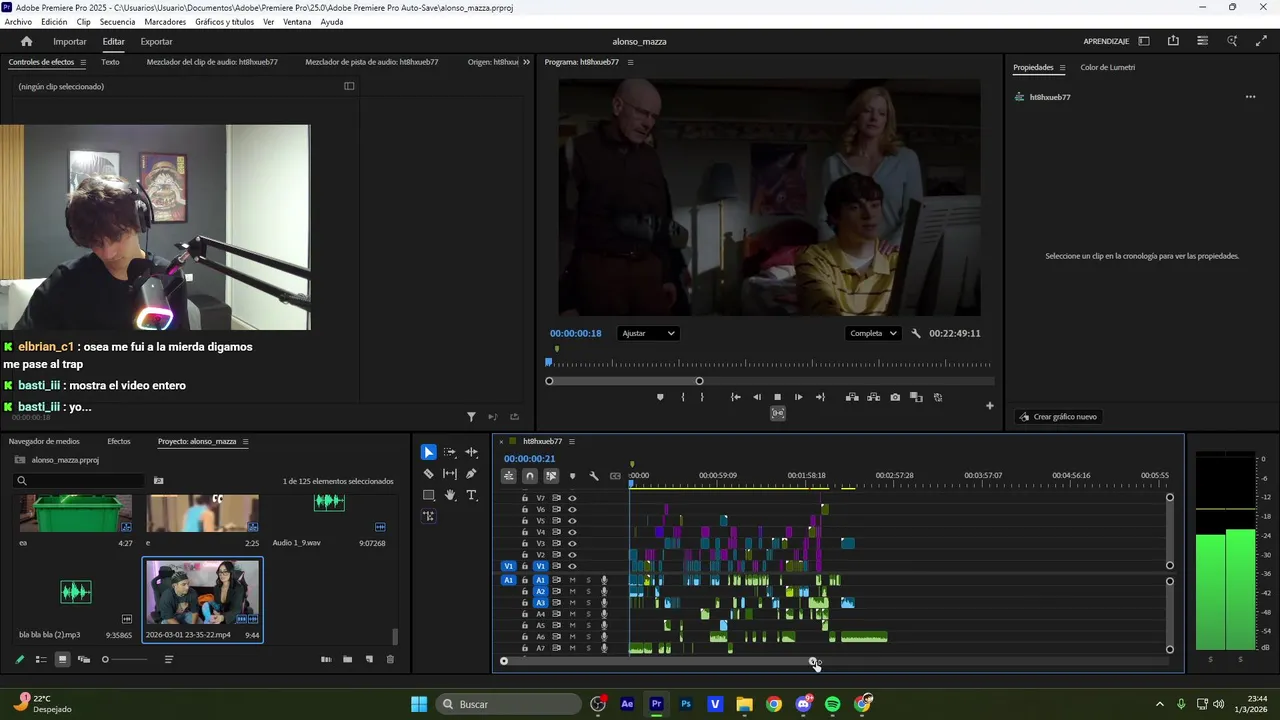Enable voice-over record on track A6
This screenshot has height=720, width=1280.
(604, 637)
